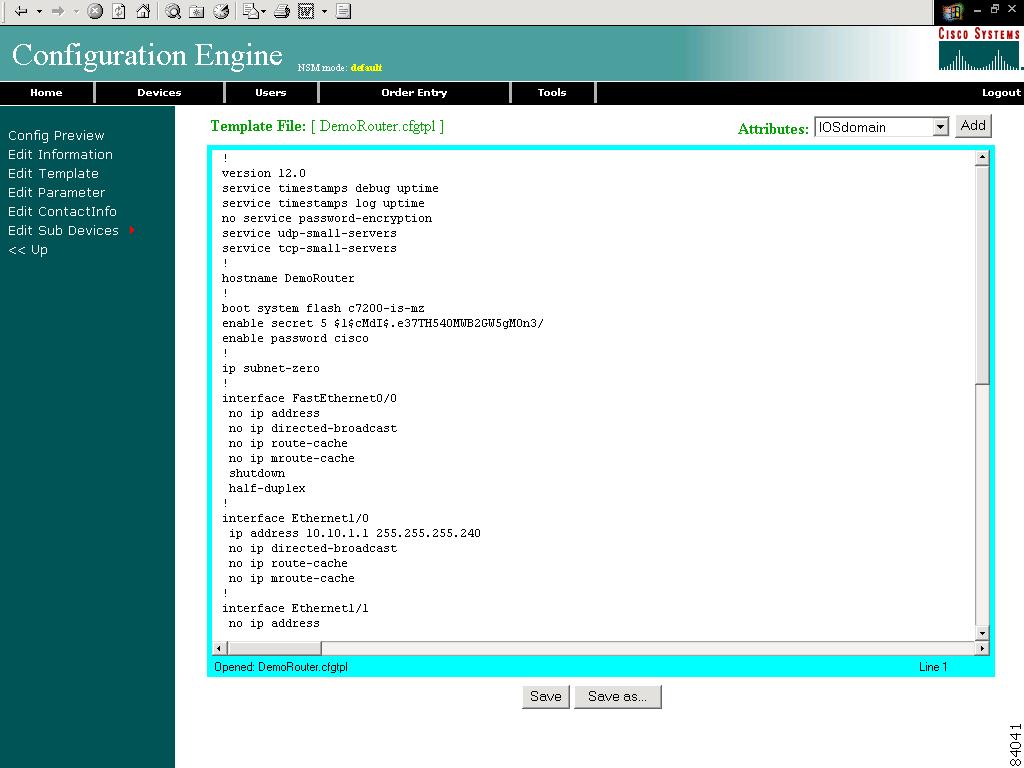The width and height of the screenshot is (1024, 768).
Task: Click the 'interface Ethernet1/0' line
Action: [x=295, y=519]
